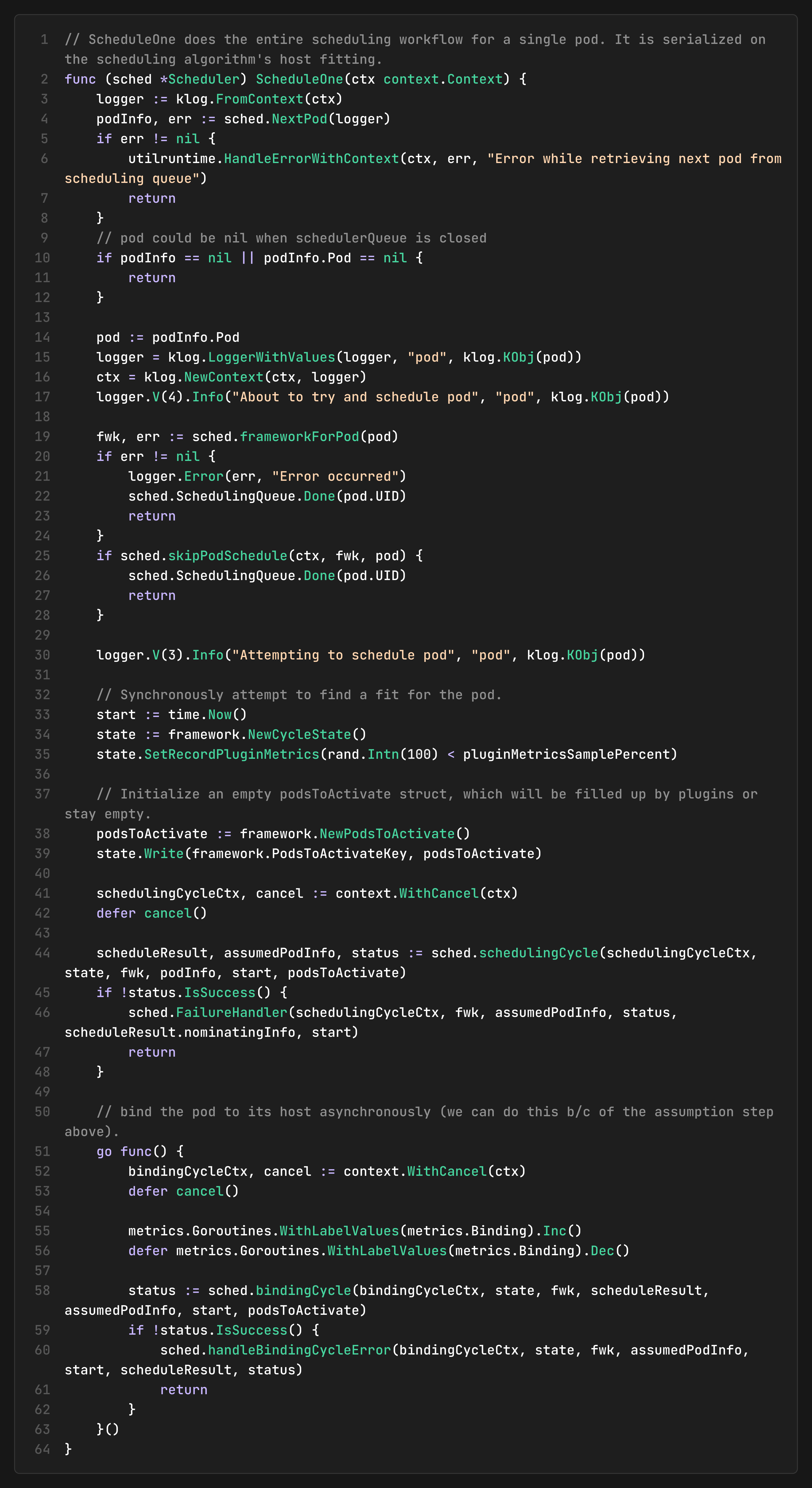Click the NewPodsToActivate function call
This screenshot has height=1488, width=812.
(387, 834)
